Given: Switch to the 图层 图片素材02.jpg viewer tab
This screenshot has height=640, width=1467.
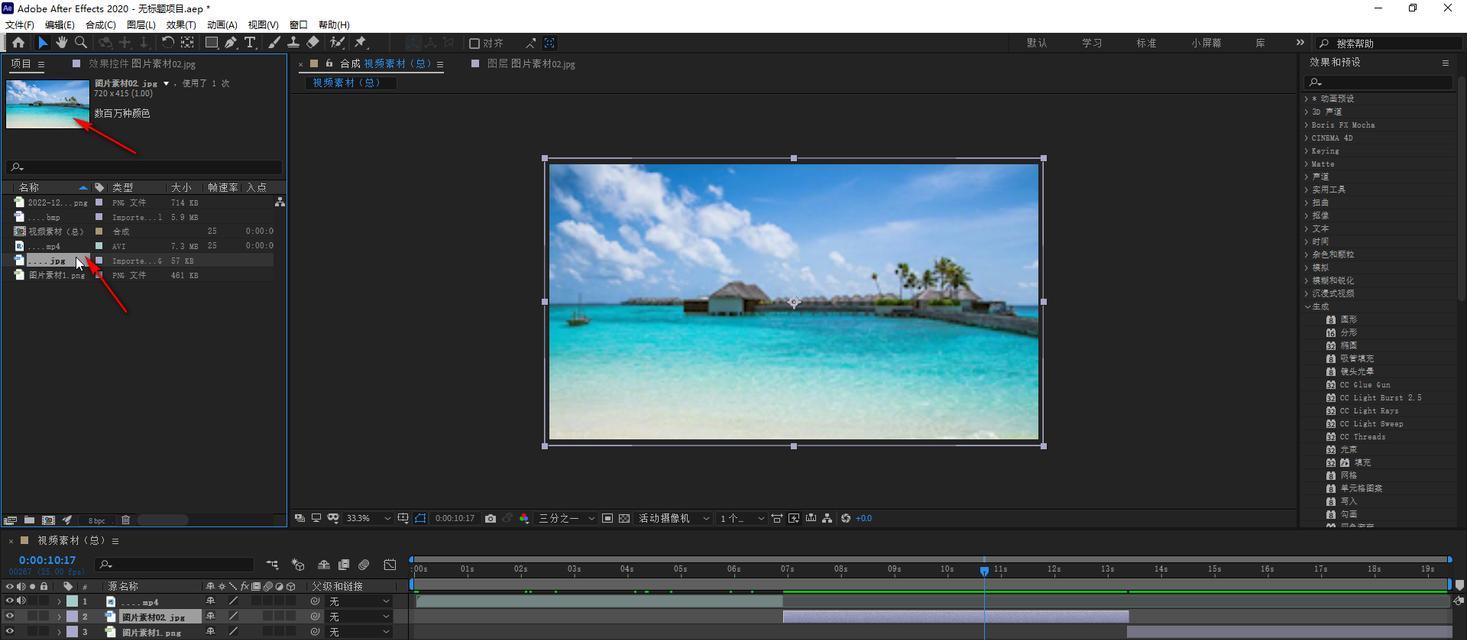Looking at the screenshot, I should coord(531,63).
